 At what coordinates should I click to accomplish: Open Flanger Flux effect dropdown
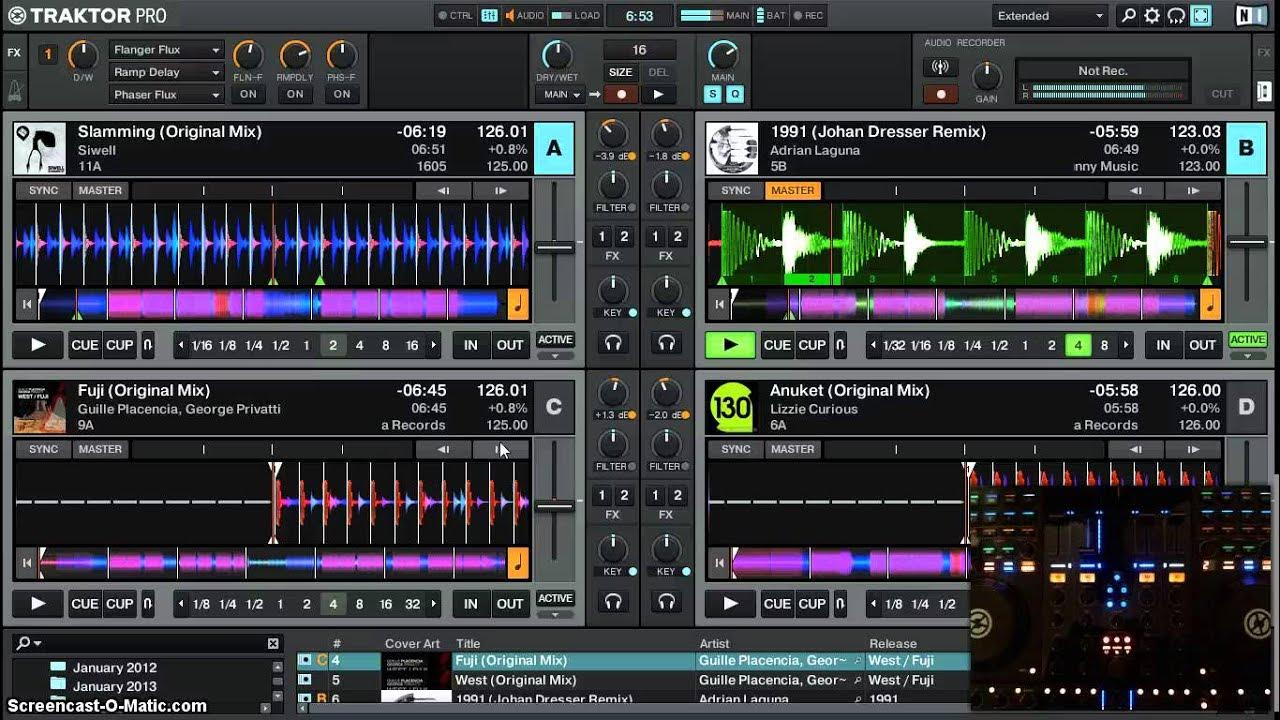[x=166, y=50]
